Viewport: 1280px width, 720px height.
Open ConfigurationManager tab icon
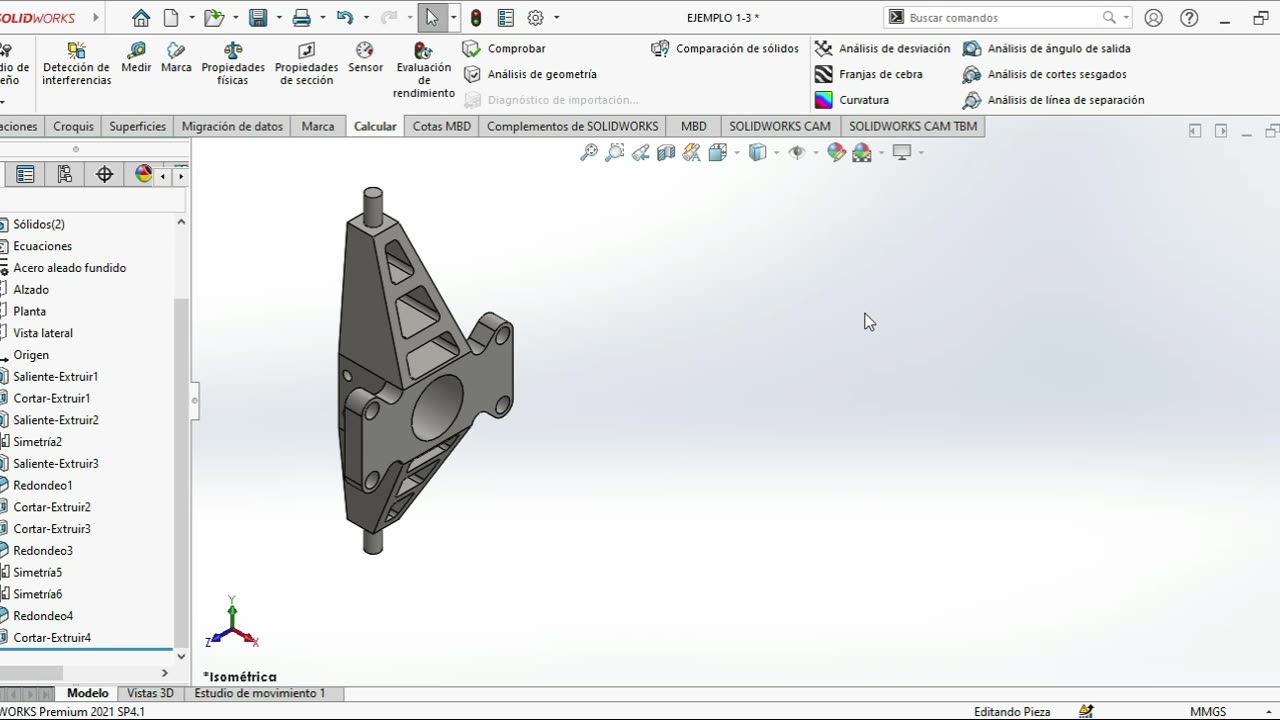pos(65,174)
